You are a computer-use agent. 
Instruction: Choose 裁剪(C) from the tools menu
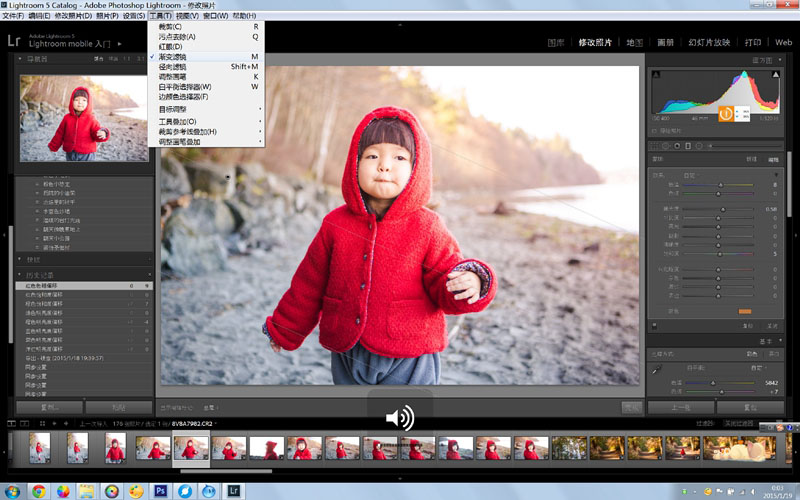click(206, 27)
